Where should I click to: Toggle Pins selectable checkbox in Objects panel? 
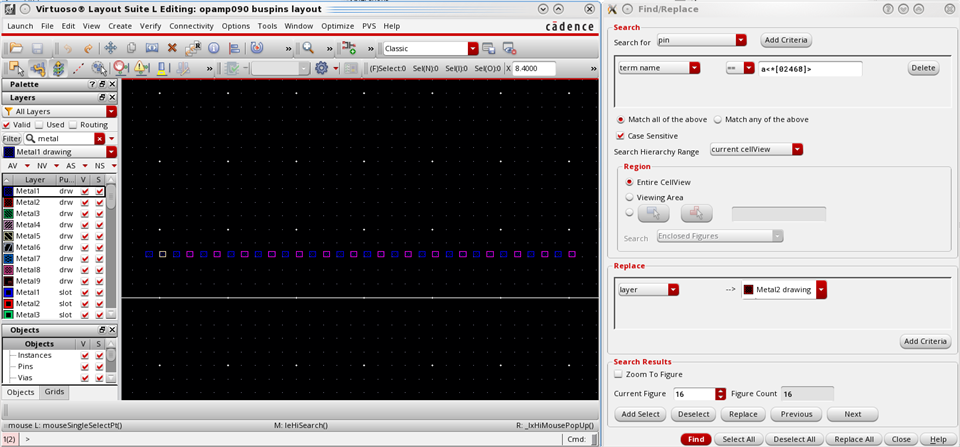coord(100,366)
